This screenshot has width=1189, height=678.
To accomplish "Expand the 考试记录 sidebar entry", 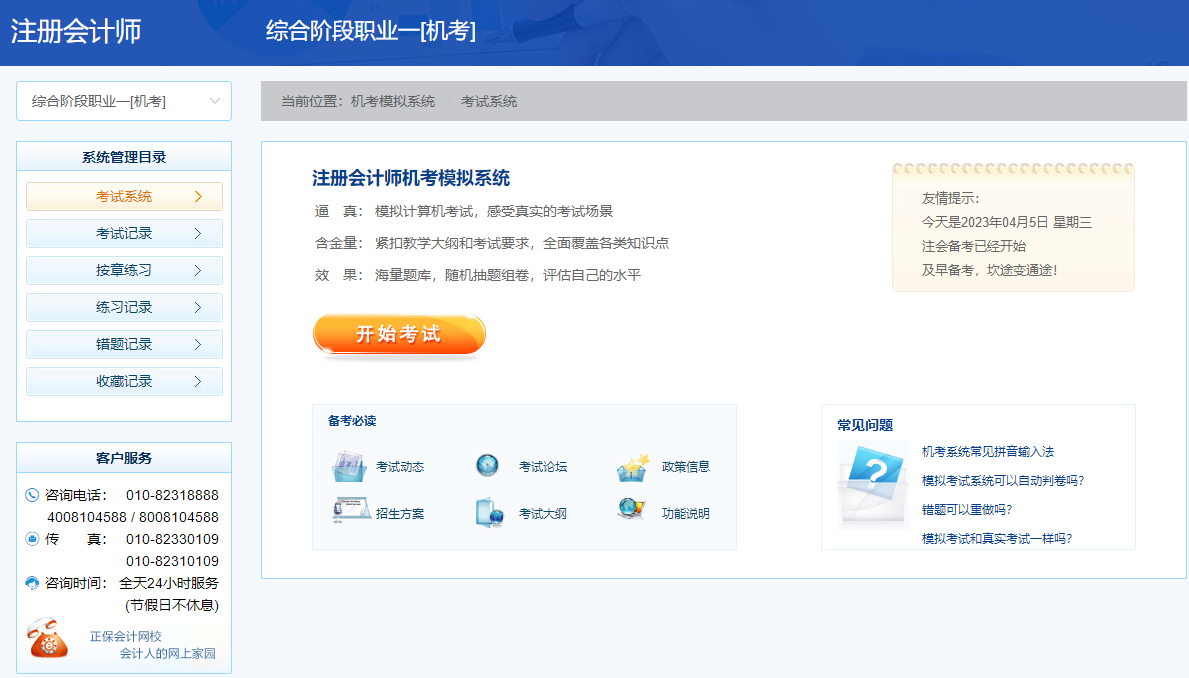I will click(x=123, y=233).
